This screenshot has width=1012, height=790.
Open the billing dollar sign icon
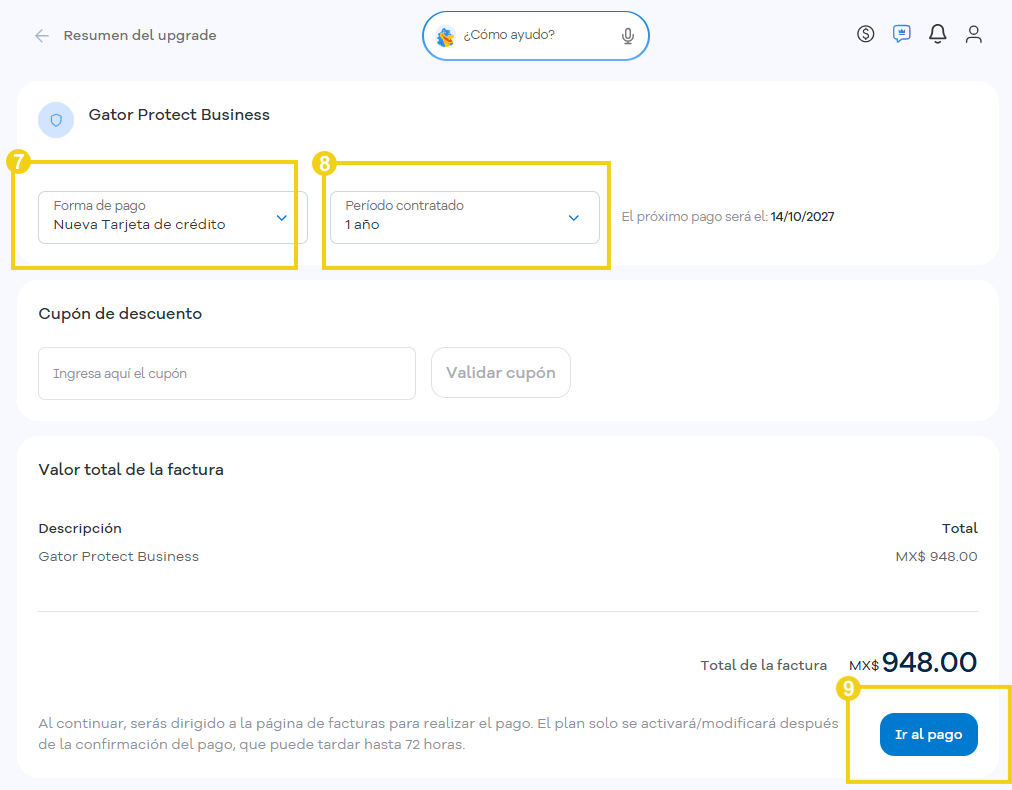(865, 34)
